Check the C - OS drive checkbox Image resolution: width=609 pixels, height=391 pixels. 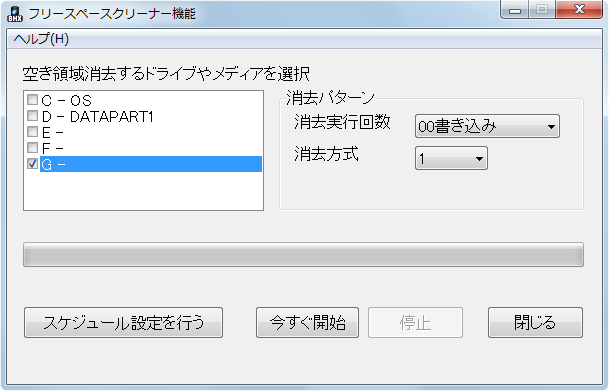click(x=32, y=100)
